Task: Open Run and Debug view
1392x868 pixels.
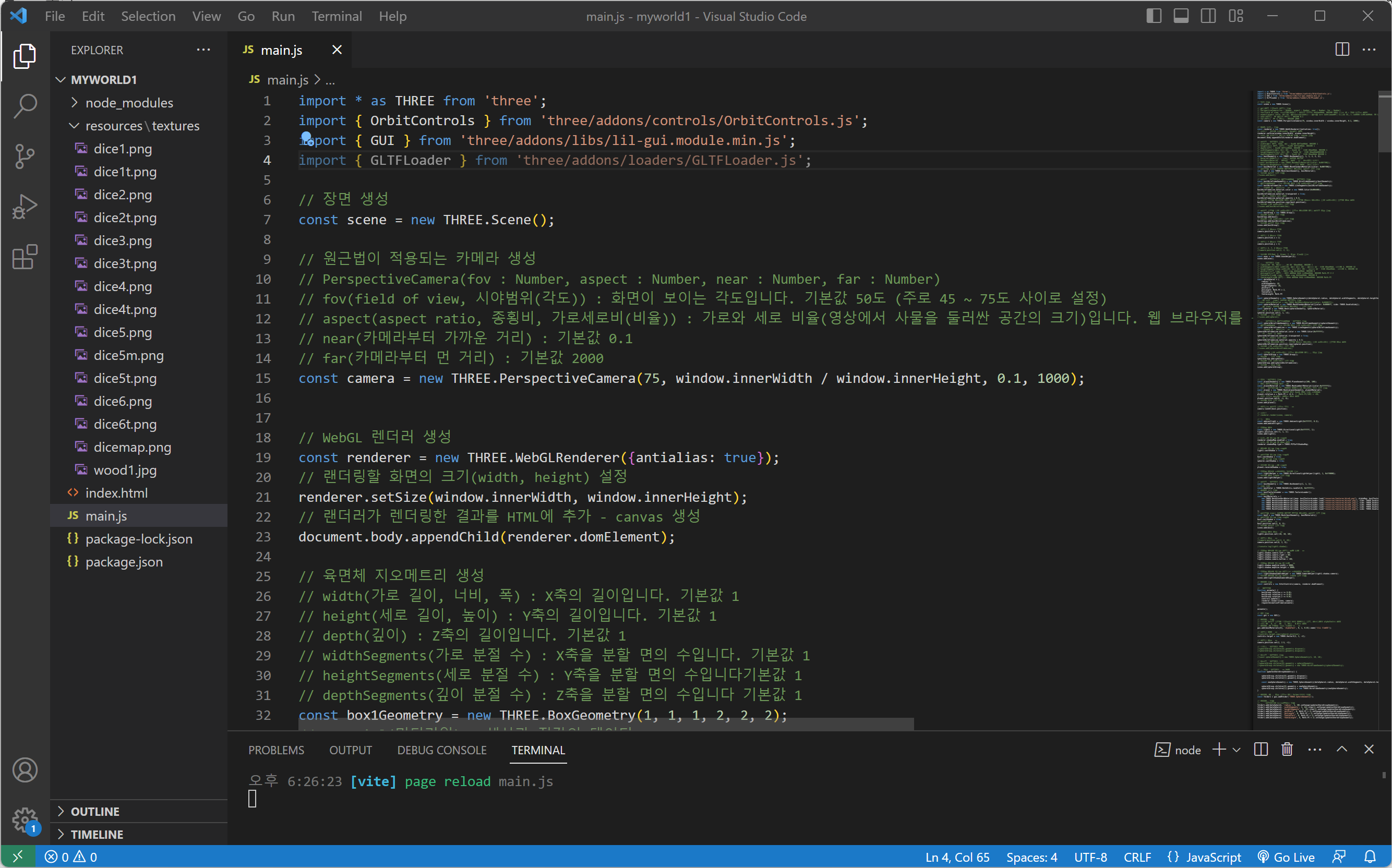Action: (x=25, y=207)
